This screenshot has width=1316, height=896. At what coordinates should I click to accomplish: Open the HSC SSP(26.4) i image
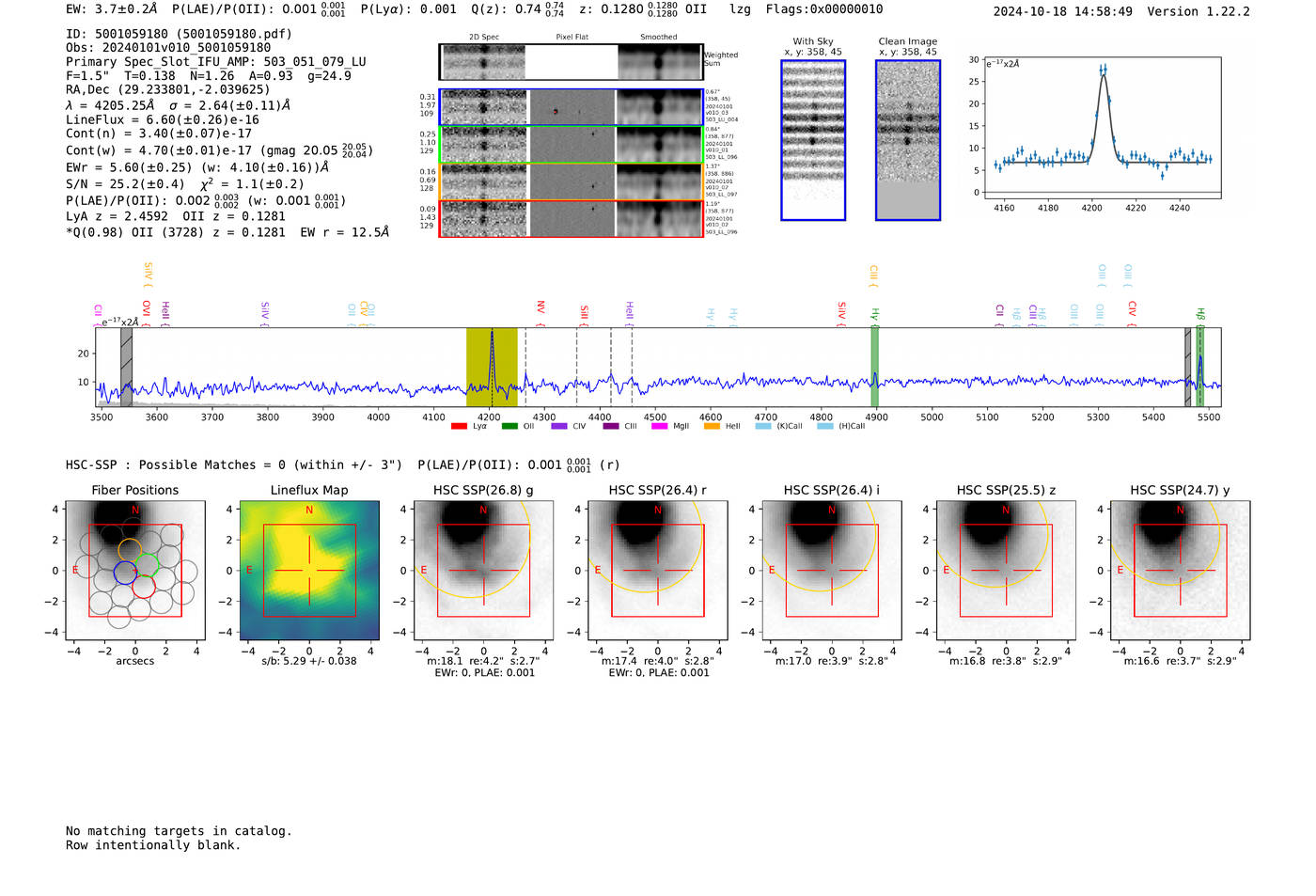(x=832, y=570)
